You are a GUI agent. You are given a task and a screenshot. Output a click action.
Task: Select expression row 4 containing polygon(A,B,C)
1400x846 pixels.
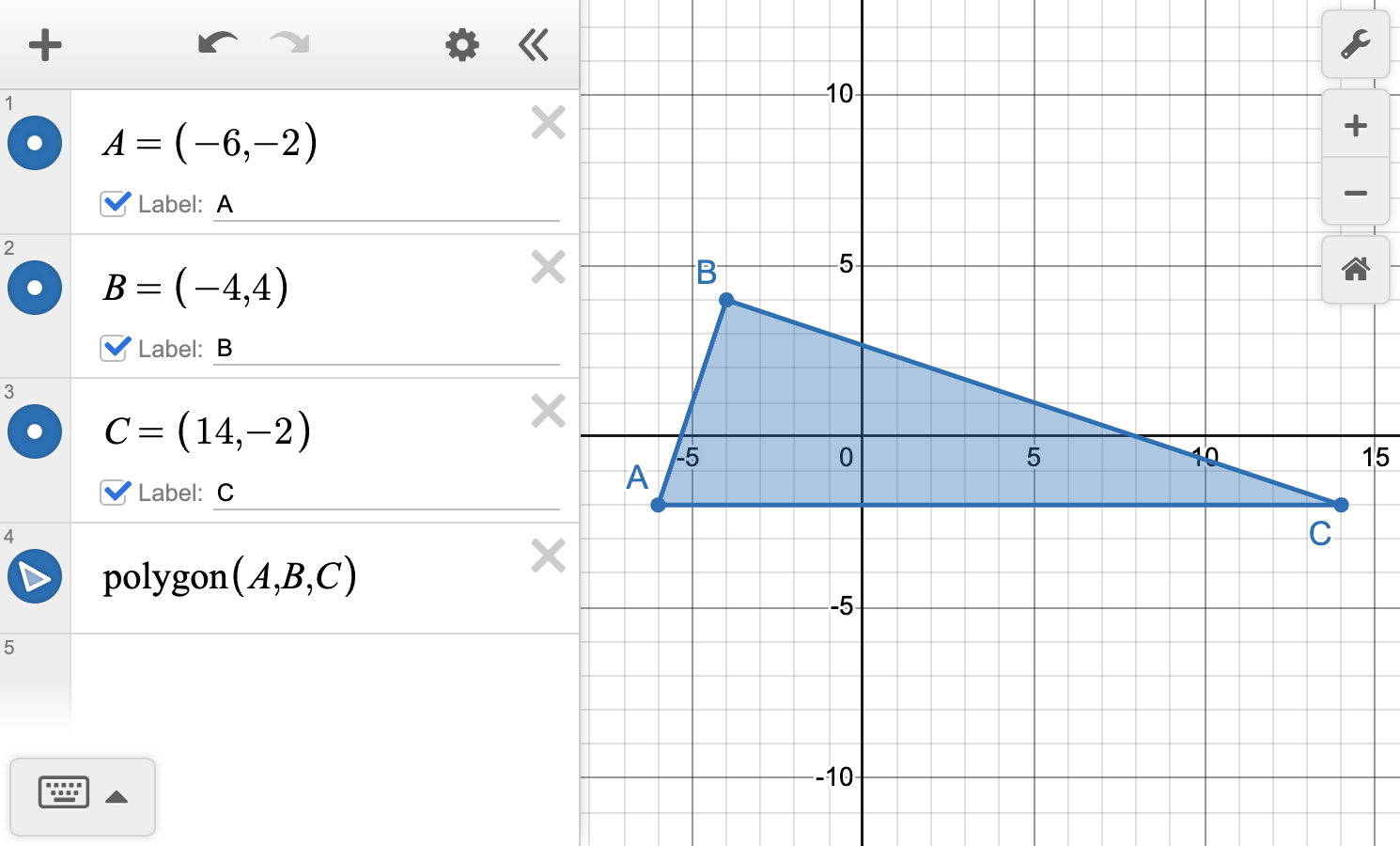click(x=282, y=576)
